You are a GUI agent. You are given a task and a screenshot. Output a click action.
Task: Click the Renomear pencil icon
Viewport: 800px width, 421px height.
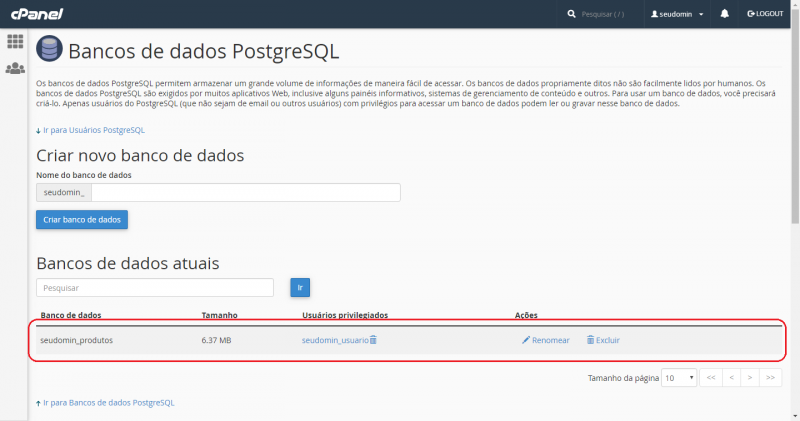pos(526,340)
